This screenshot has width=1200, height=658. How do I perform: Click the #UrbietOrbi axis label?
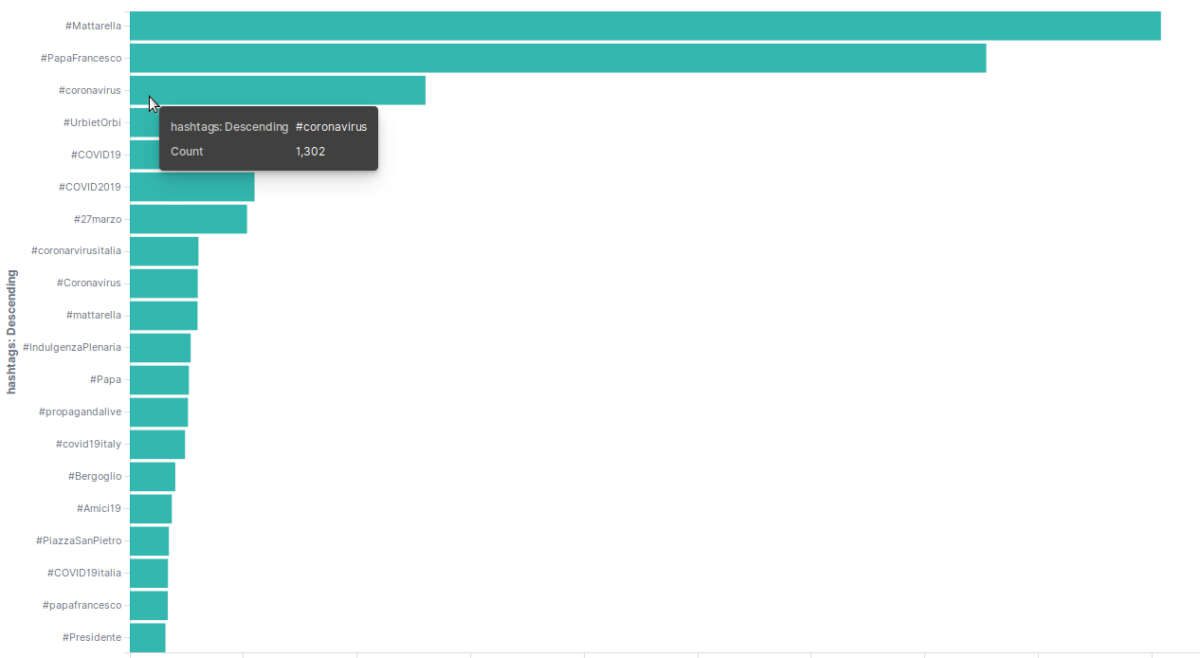pyautogui.click(x=91, y=123)
